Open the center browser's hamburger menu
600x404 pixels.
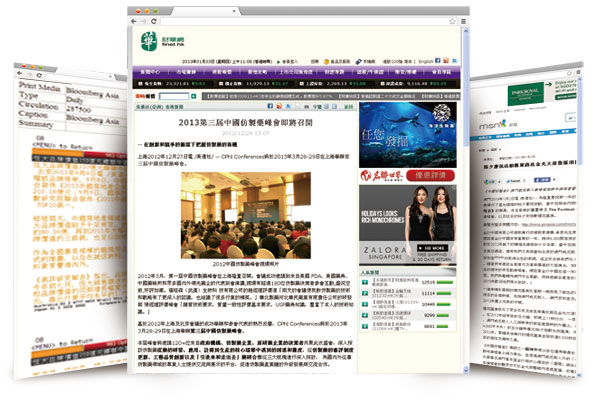[463, 21]
